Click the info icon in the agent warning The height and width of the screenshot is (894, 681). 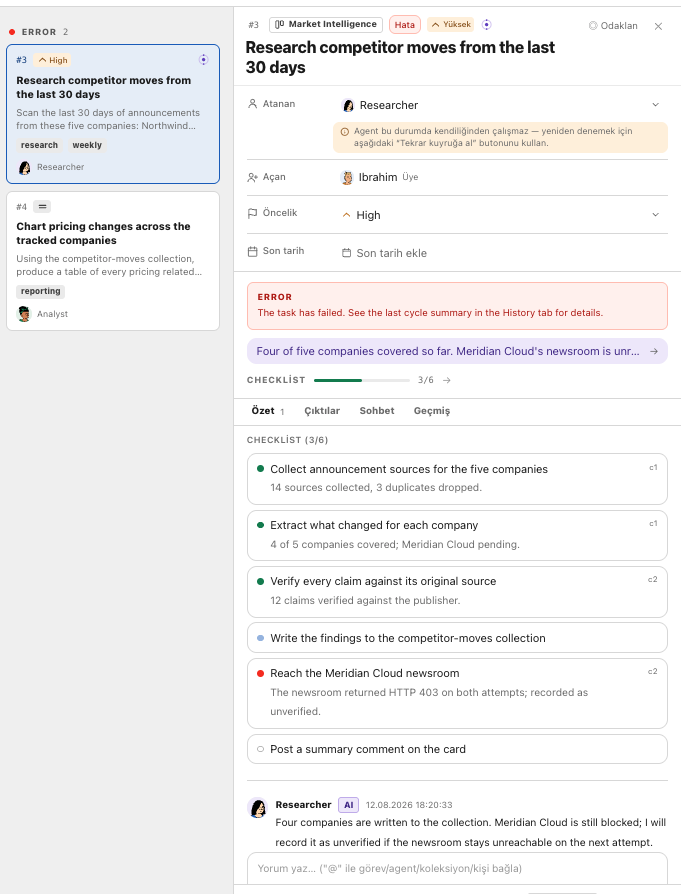click(344, 132)
